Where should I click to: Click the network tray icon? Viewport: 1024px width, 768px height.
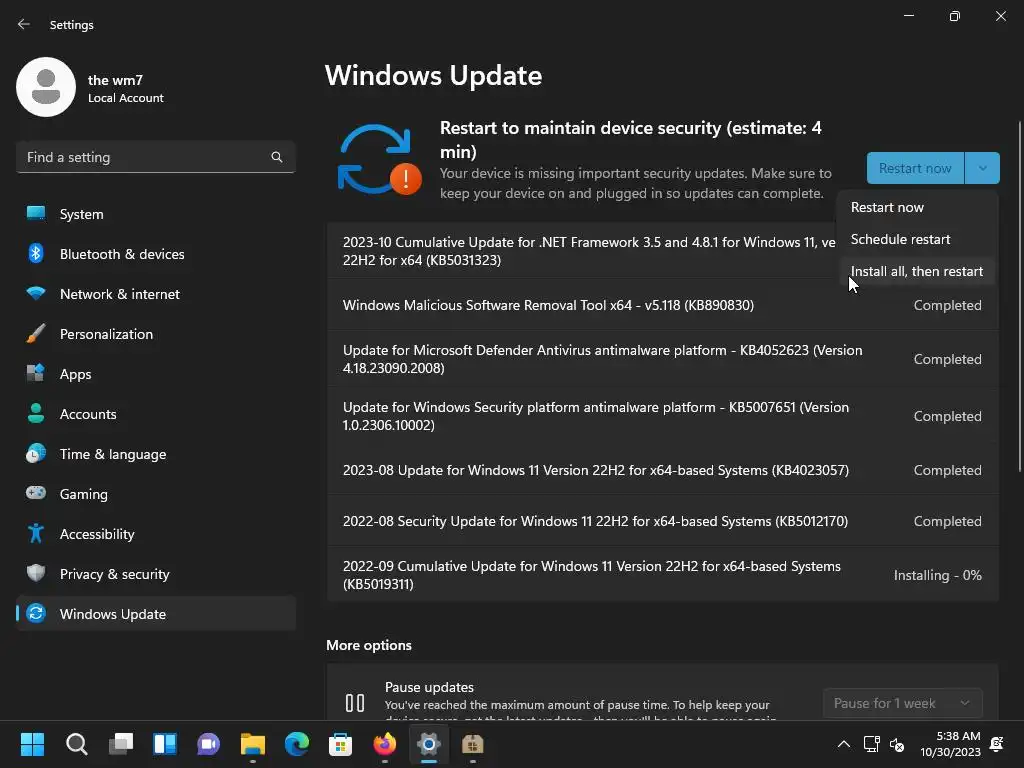click(871, 744)
